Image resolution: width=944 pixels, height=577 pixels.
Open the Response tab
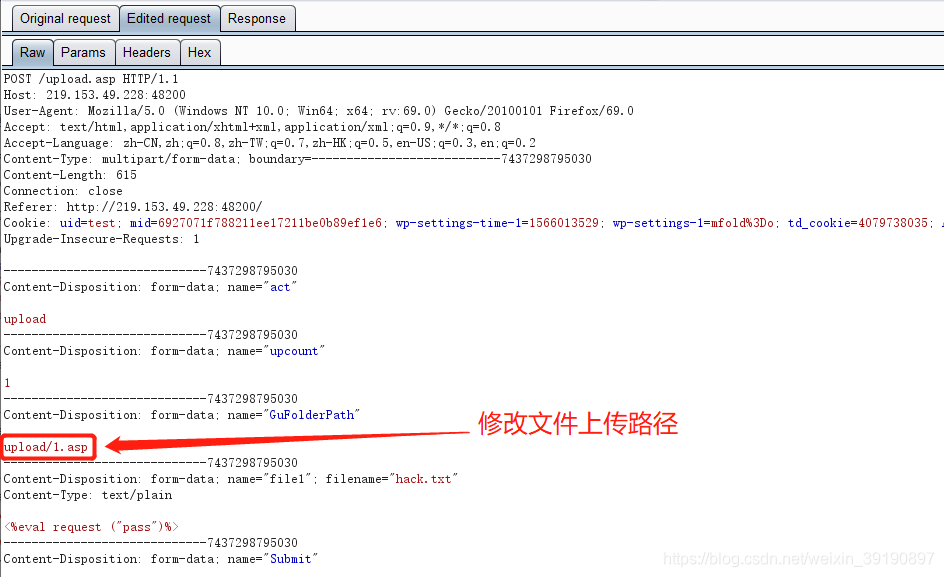tap(257, 19)
